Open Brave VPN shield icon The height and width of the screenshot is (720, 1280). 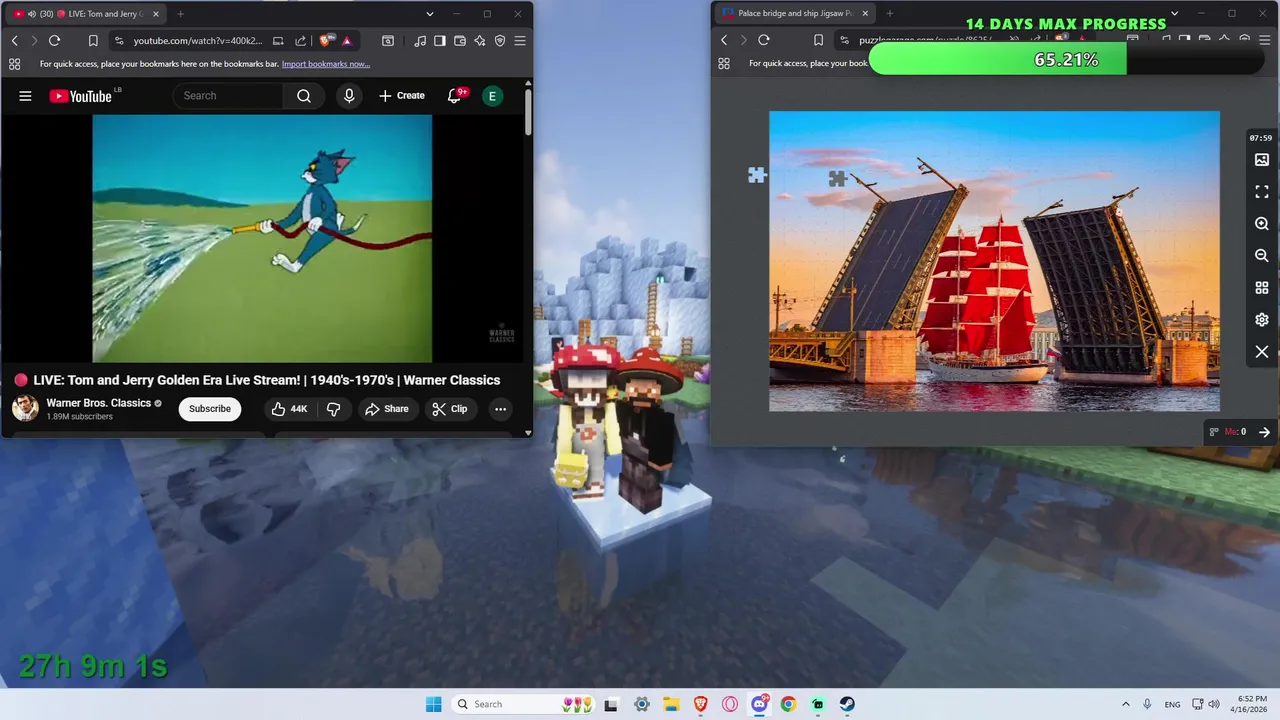coord(500,41)
